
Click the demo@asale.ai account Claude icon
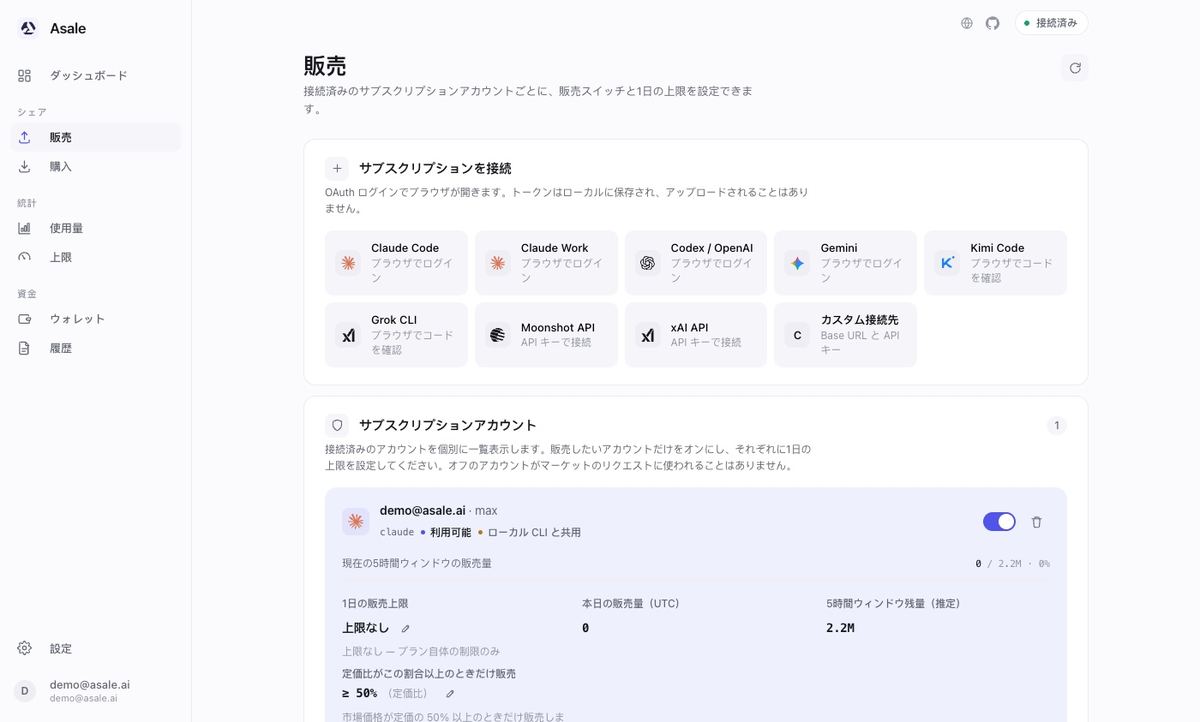point(356,521)
